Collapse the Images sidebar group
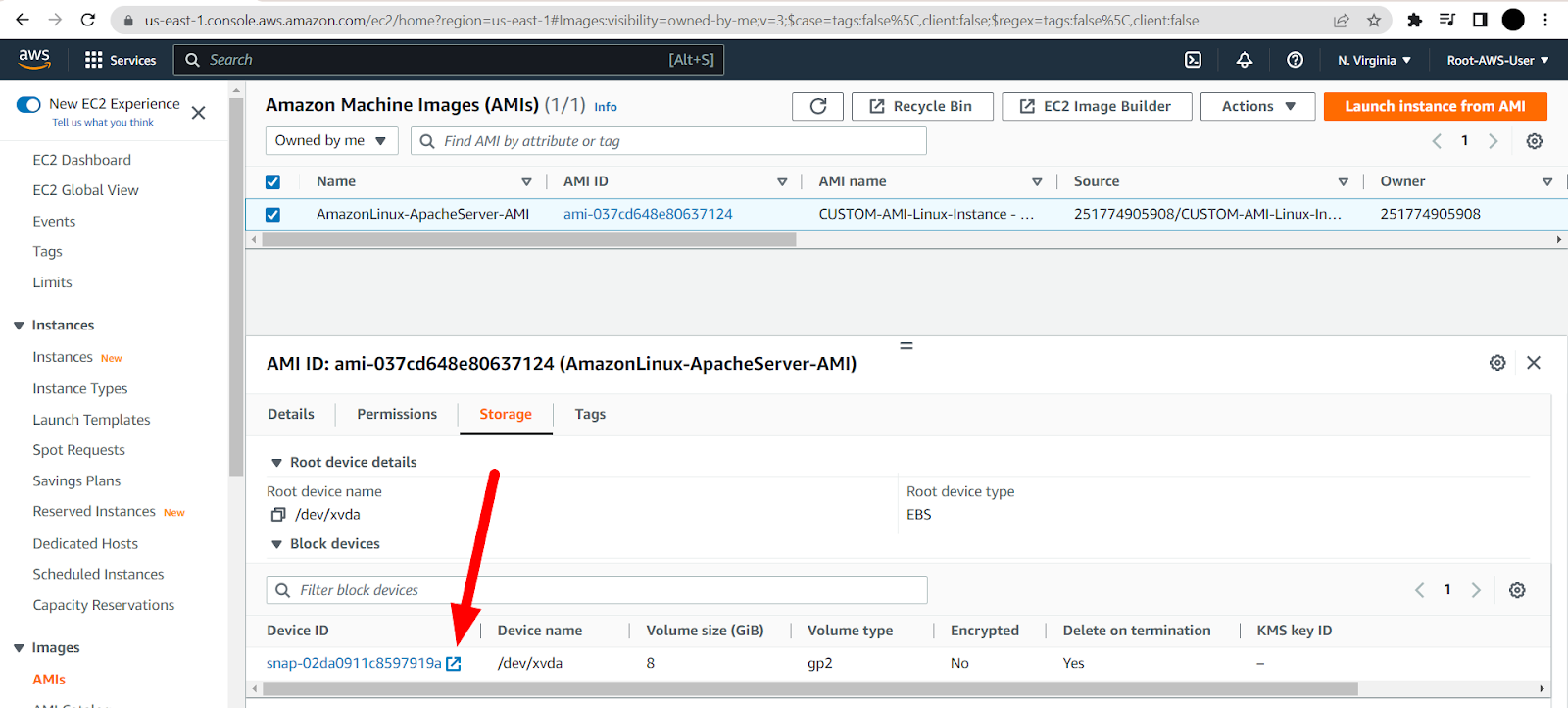This screenshot has width=1568, height=708. coord(19,648)
